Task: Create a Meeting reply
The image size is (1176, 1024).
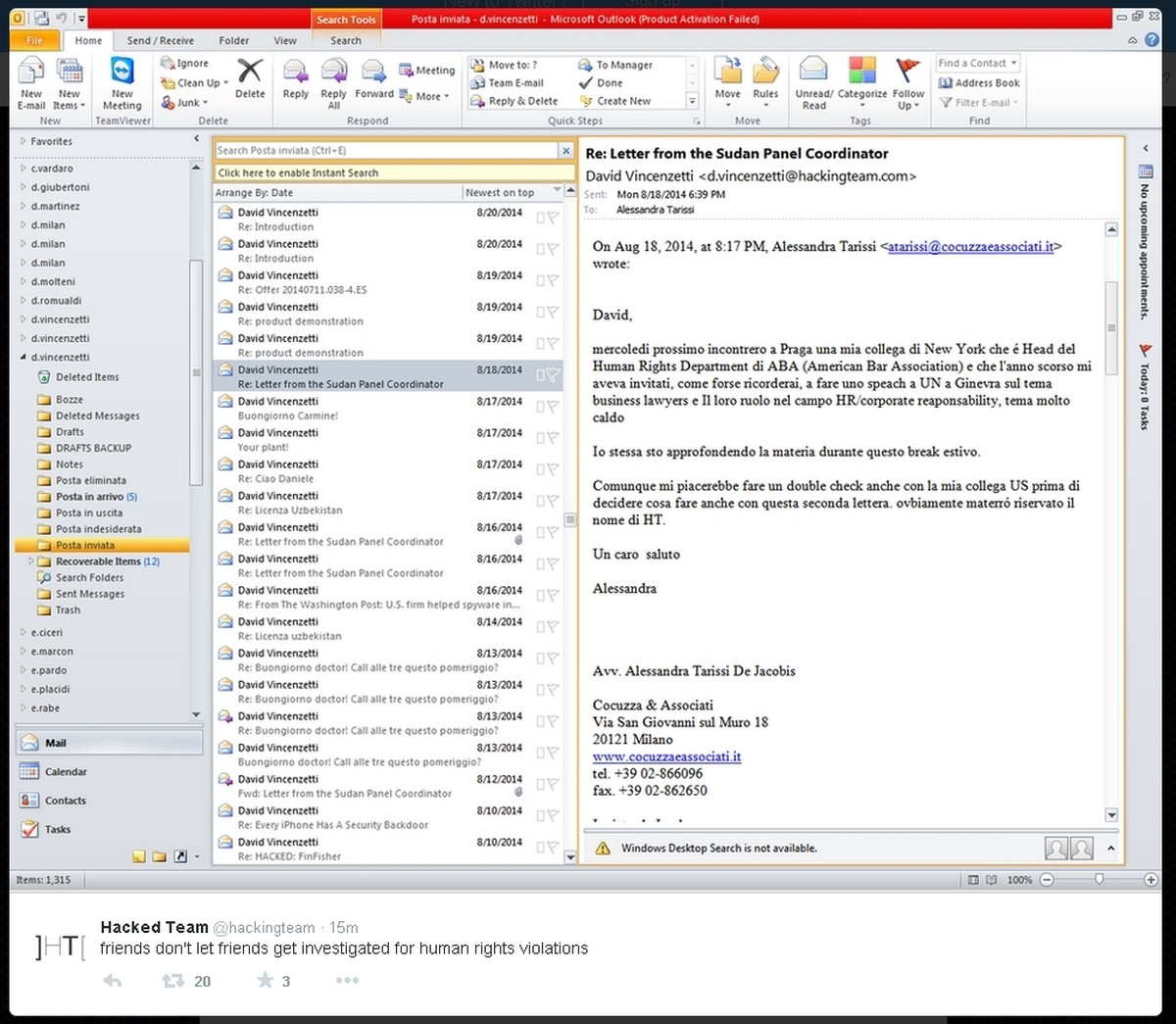Action: 427,71
